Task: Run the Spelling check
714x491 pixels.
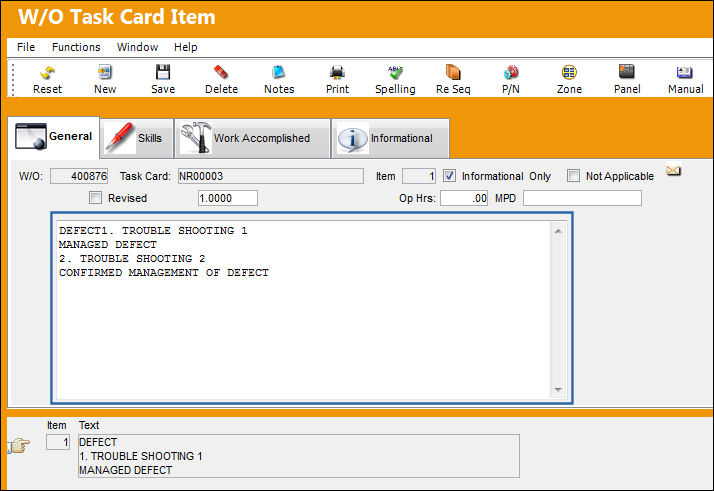Action: coord(395,79)
